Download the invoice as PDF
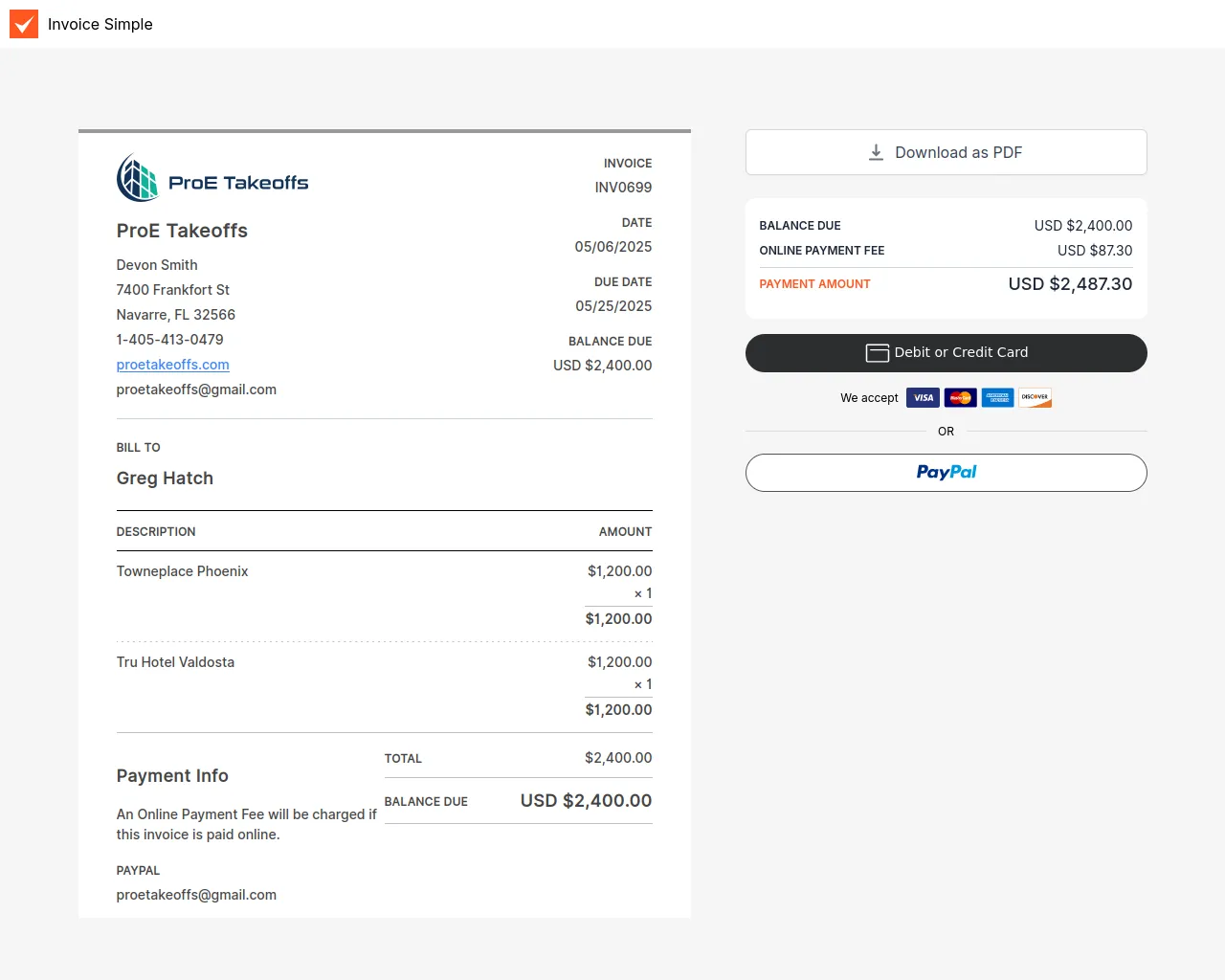The height and width of the screenshot is (980, 1225). [x=946, y=152]
